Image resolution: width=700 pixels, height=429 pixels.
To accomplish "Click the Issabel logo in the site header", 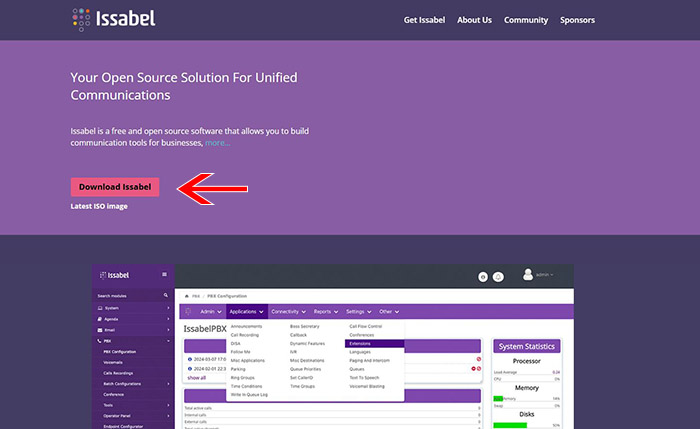I will tap(114, 20).
